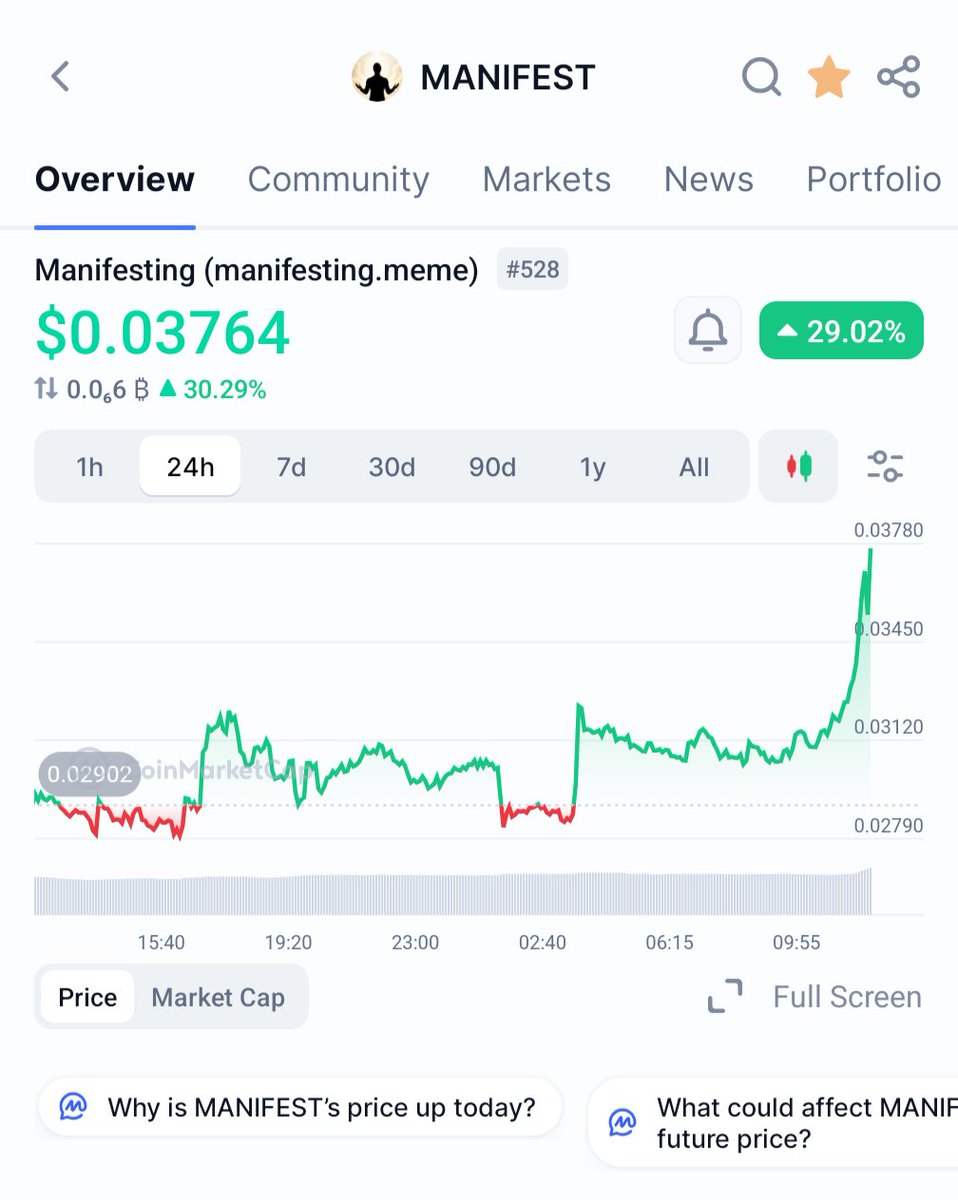
Task: Tap the 02:40 time axis label
Action: click(x=543, y=942)
